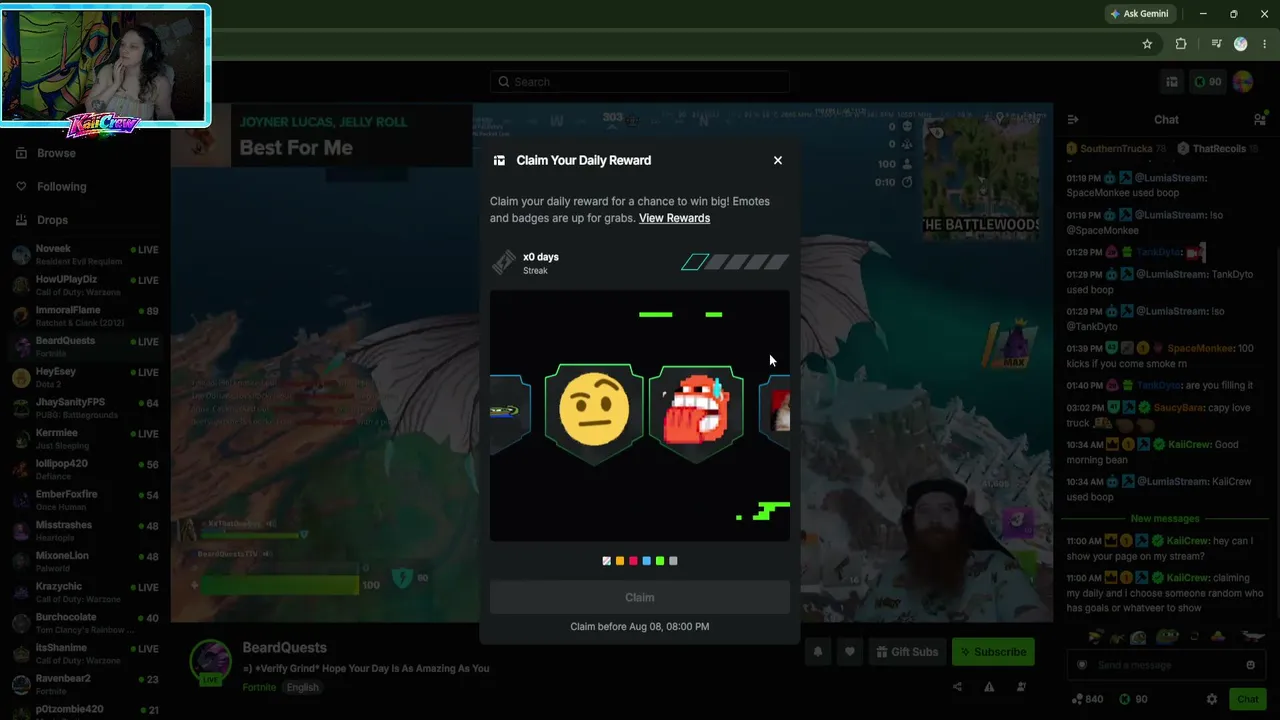Click the Fortnite category link under stream title
This screenshot has height=720, width=1280.
point(259,687)
